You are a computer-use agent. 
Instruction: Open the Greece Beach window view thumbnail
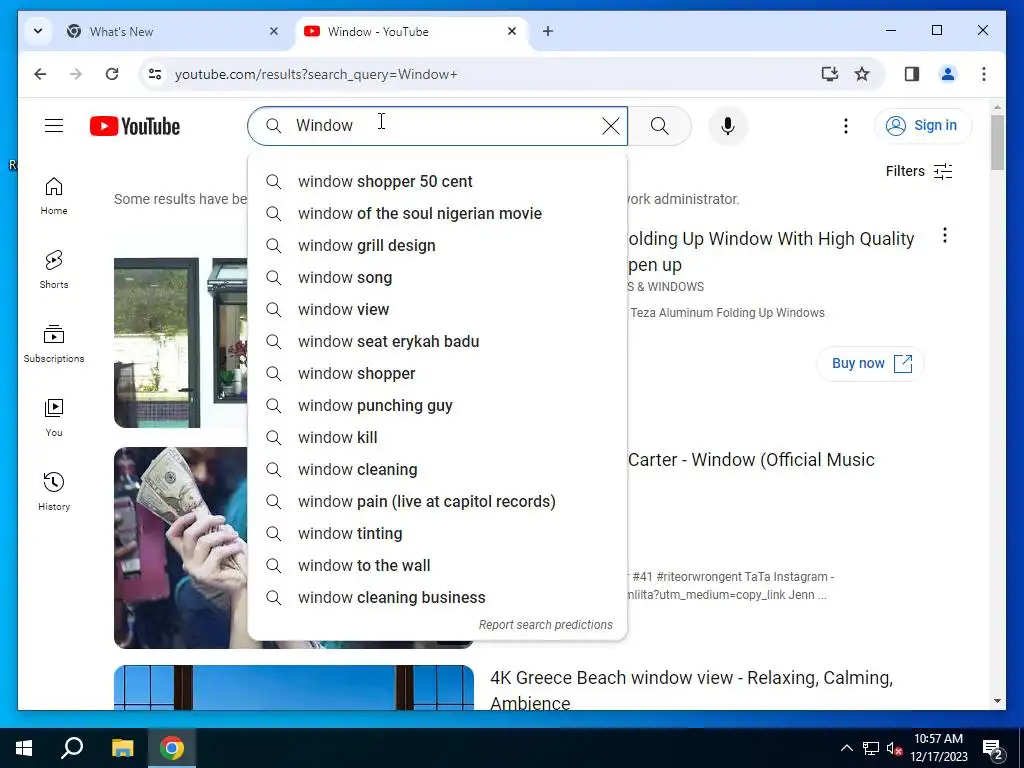point(294,687)
